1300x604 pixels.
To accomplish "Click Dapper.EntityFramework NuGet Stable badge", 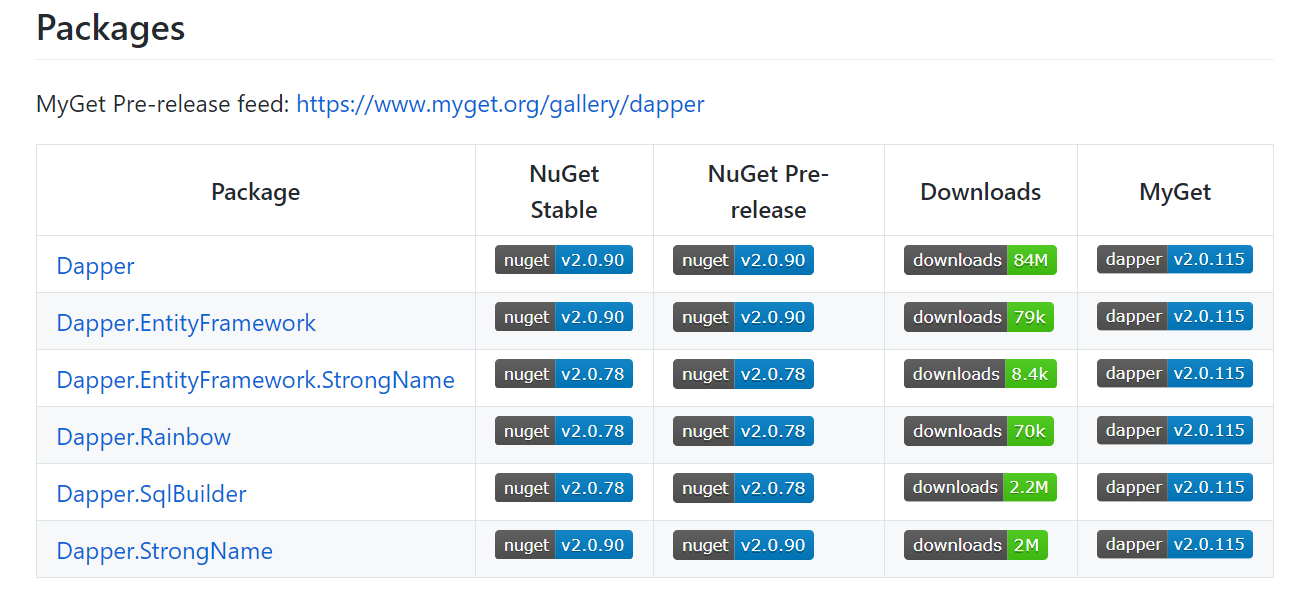I will pyautogui.click(x=564, y=317).
